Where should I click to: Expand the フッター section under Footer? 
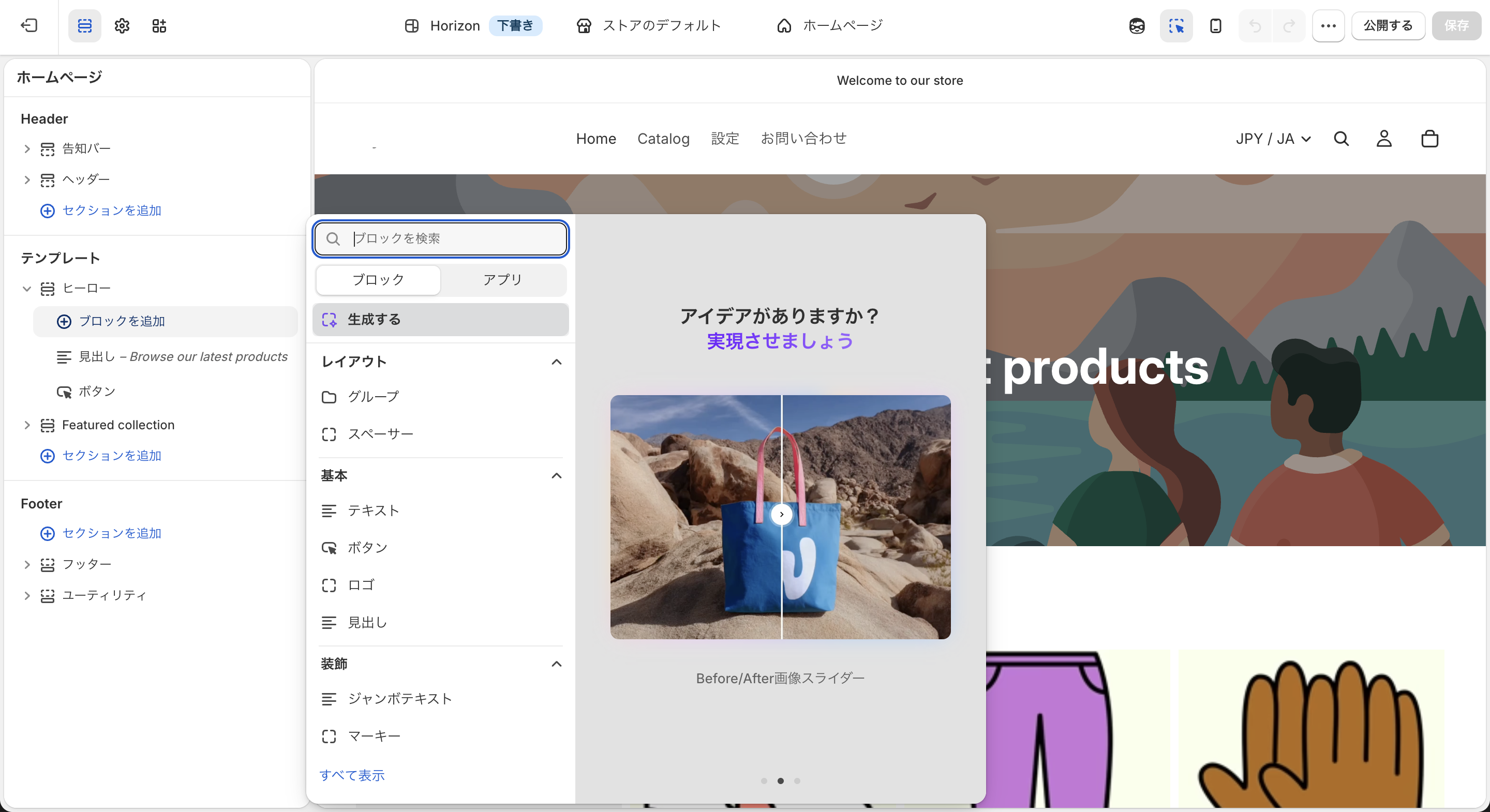coord(26,564)
